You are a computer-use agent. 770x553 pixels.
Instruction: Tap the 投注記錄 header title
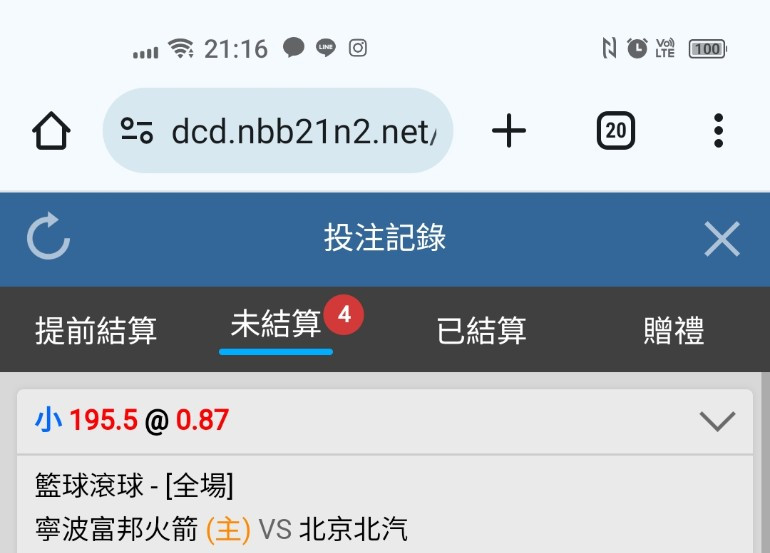pos(385,238)
